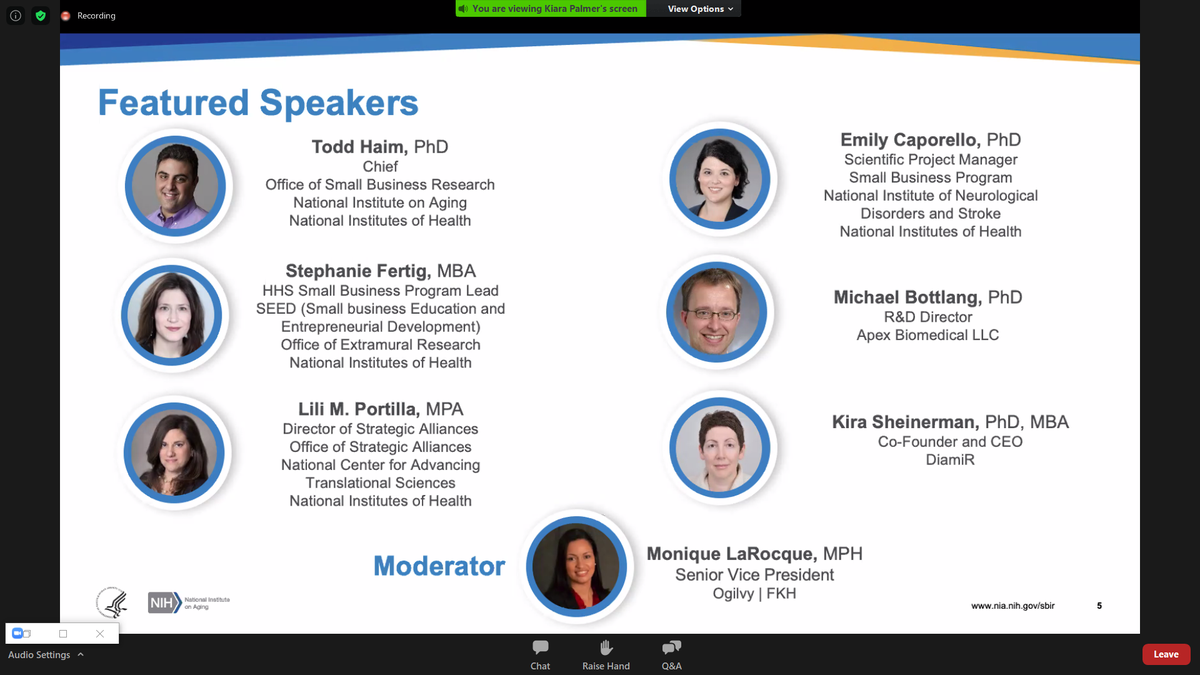This screenshot has width=1200, height=675.
Task: Click the name 'Monique LaRocque, MPH'
Action: point(754,554)
